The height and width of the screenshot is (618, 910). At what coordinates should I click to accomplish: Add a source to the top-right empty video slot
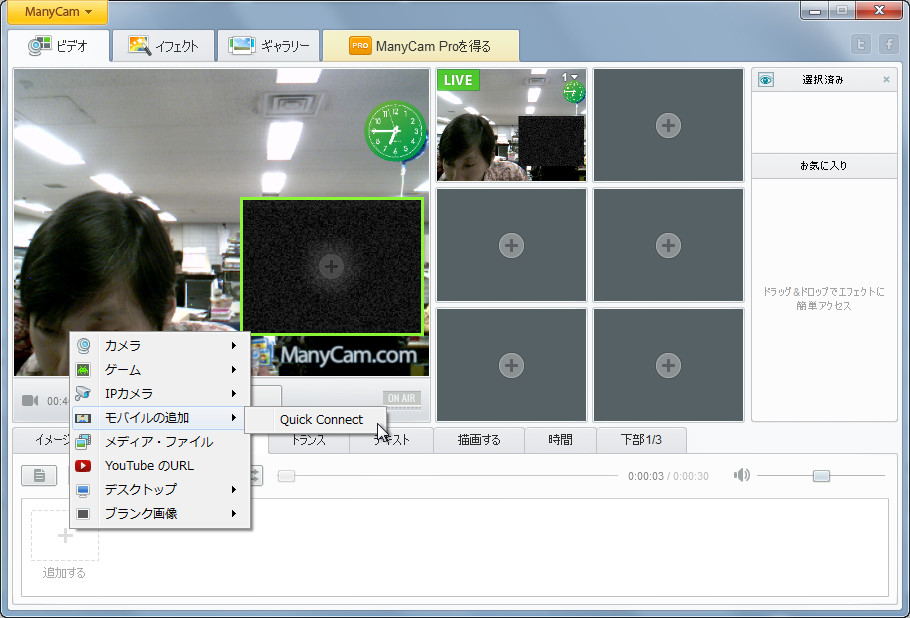point(668,125)
